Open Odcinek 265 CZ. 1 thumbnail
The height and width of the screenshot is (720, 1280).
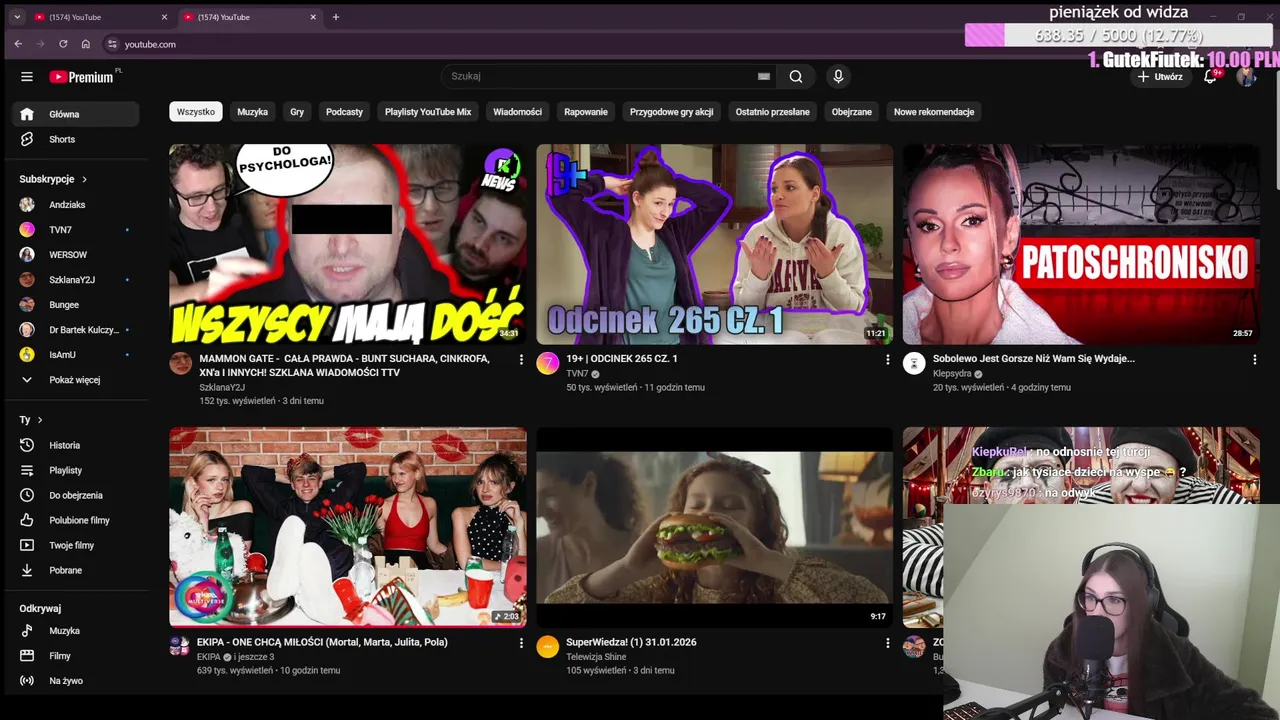[715, 245]
